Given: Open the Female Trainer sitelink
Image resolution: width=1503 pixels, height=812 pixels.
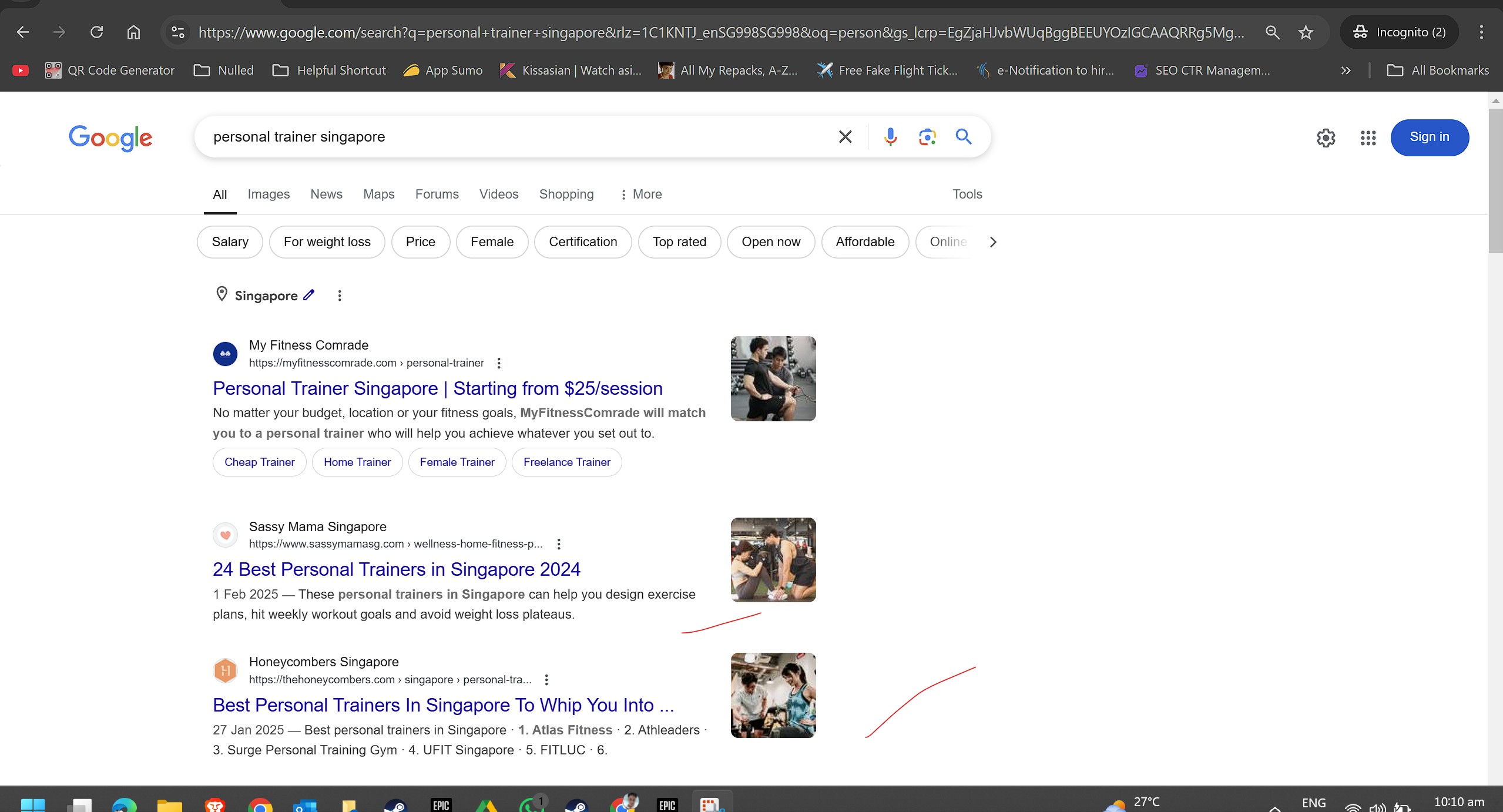Looking at the screenshot, I should tap(457, 462).
